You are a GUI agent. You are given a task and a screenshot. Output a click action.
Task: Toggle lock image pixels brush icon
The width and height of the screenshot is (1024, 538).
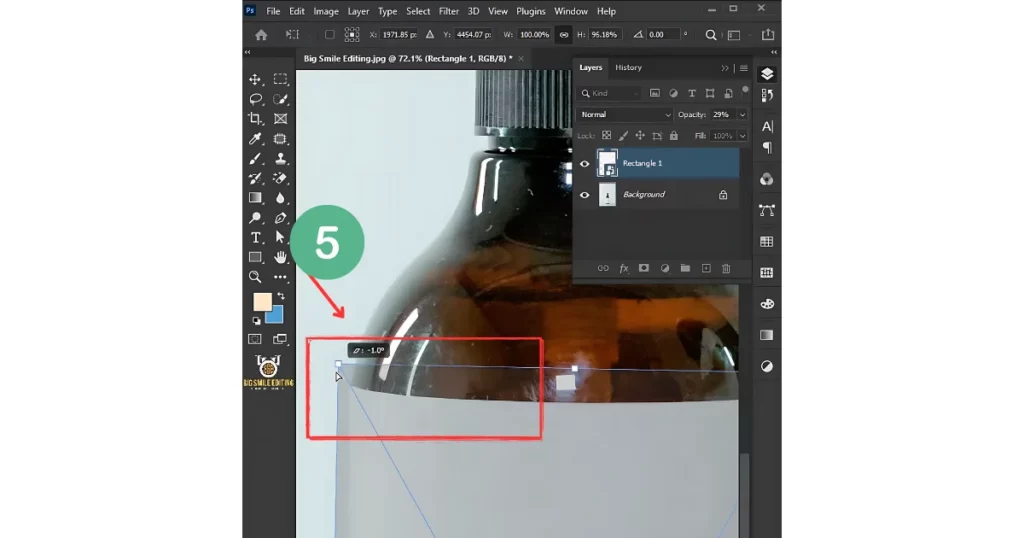pos(623,136)
